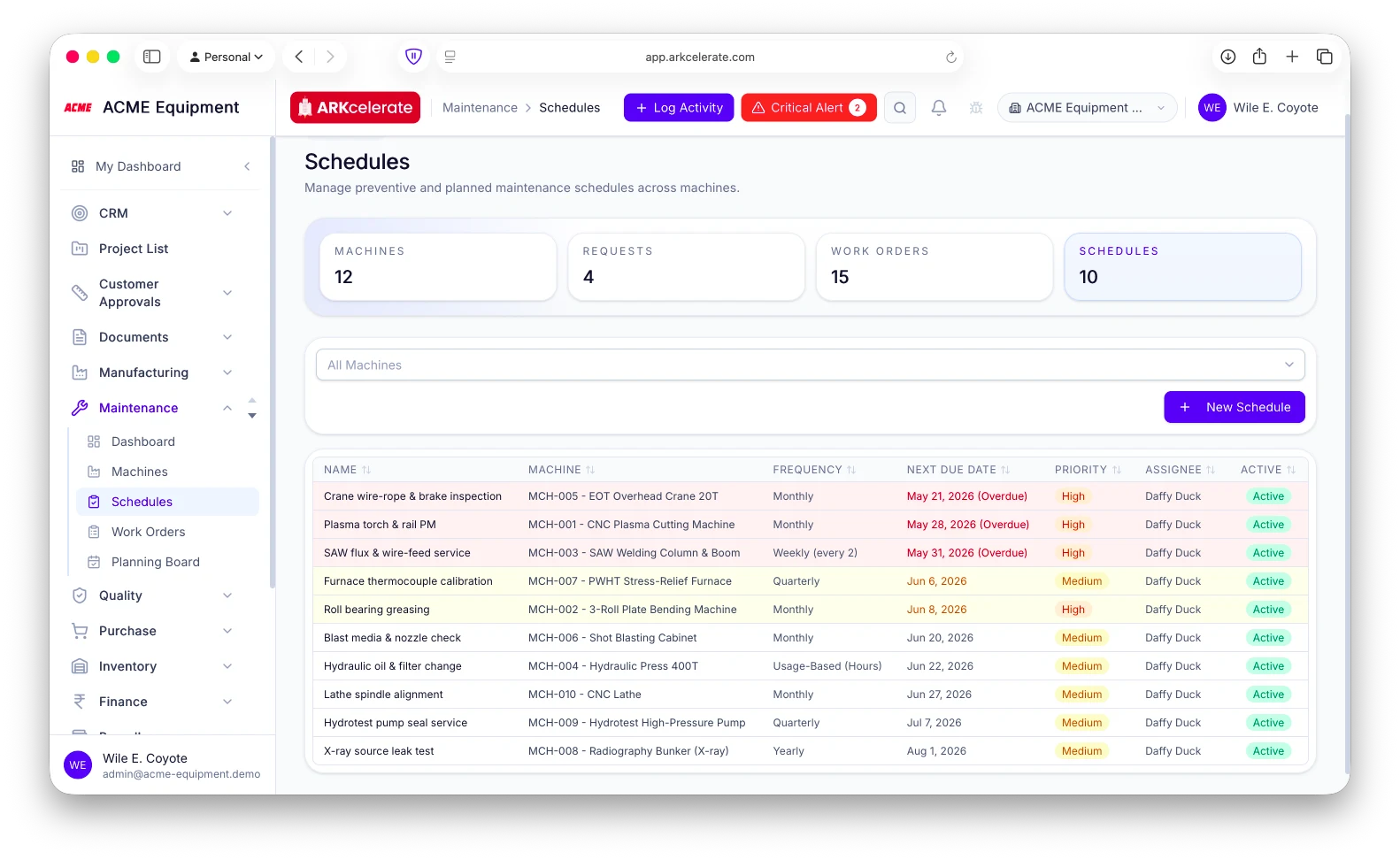The width and height of the screenshot is (1400, 860).
Task: Click the Bitwarden shield extension icon
Action: 413,57
